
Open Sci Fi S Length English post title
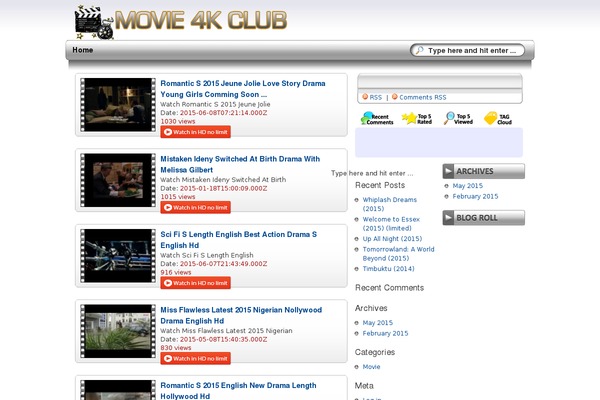238,240
